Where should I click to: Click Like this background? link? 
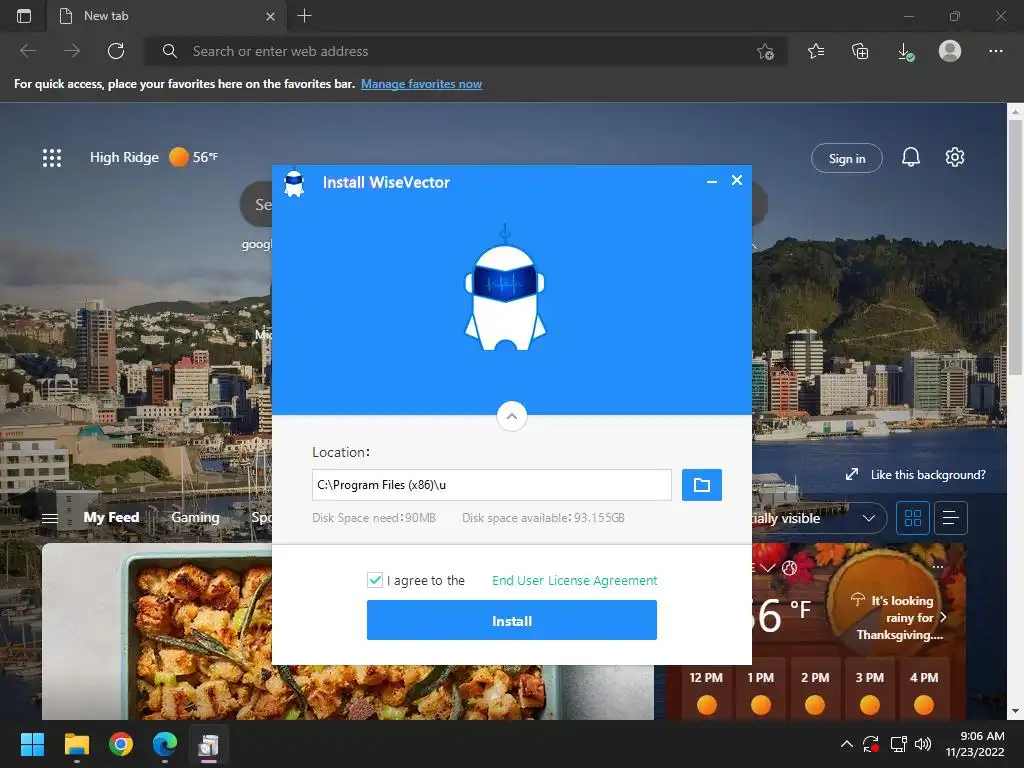[916, 475]
